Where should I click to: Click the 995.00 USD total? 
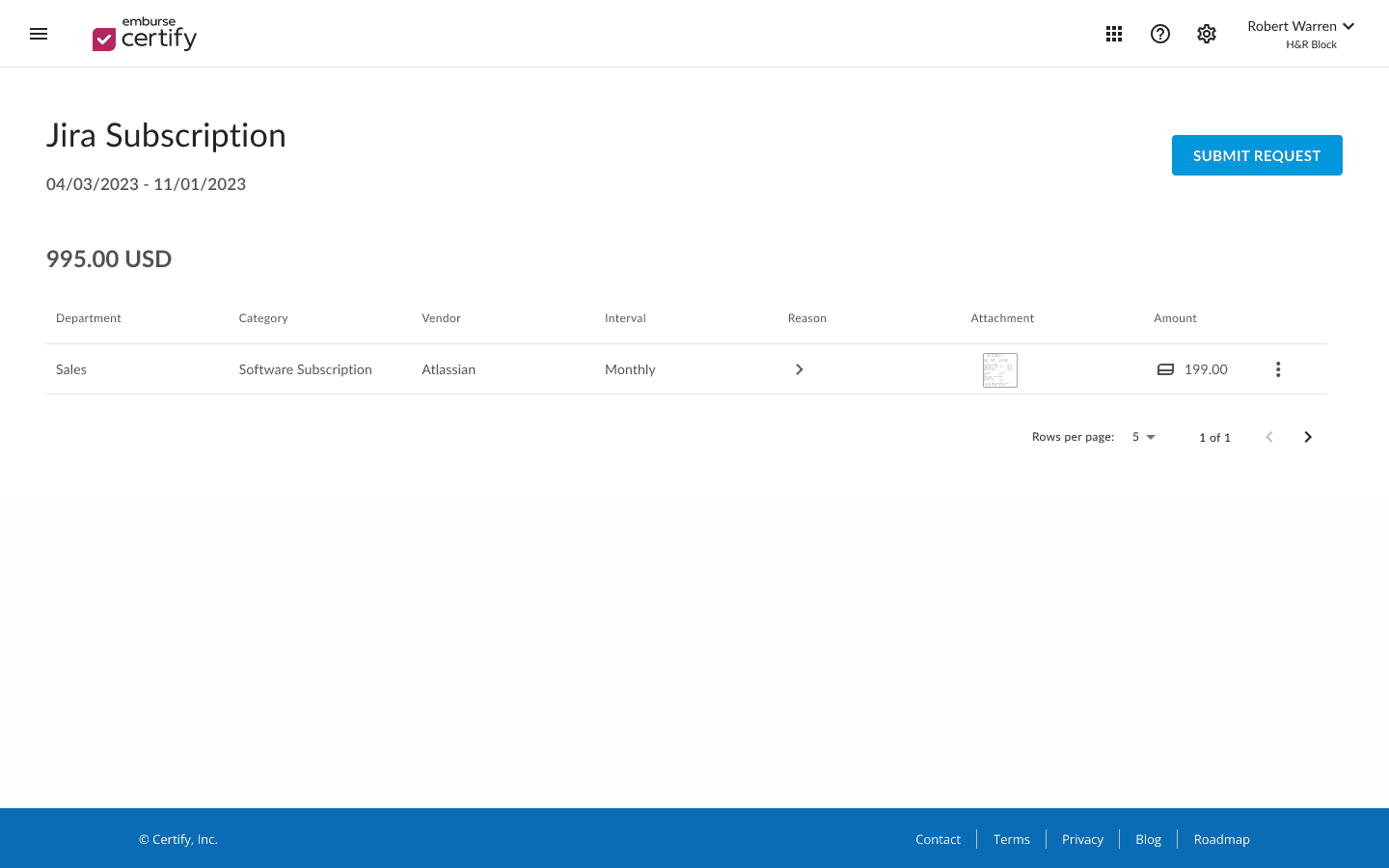pos(109,259)
